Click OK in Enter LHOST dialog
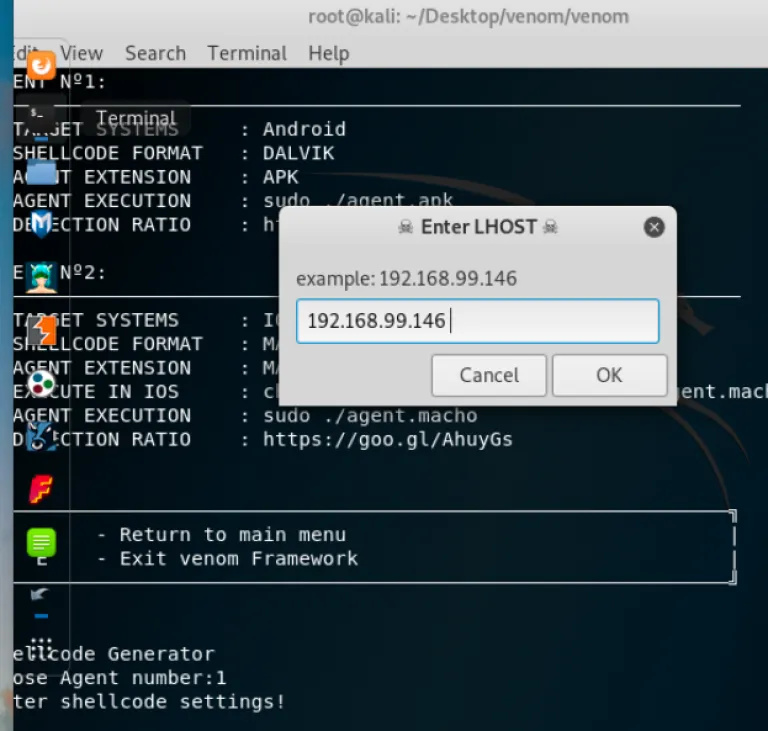The height and width of the screenshot is (731, 768). (x=609, y=375)
